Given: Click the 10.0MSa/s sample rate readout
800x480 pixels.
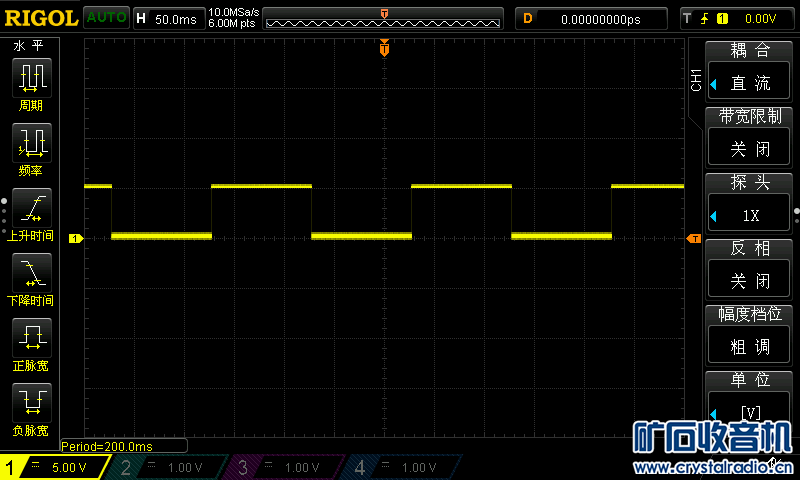Looking at the screenshot, I should 234,12.
